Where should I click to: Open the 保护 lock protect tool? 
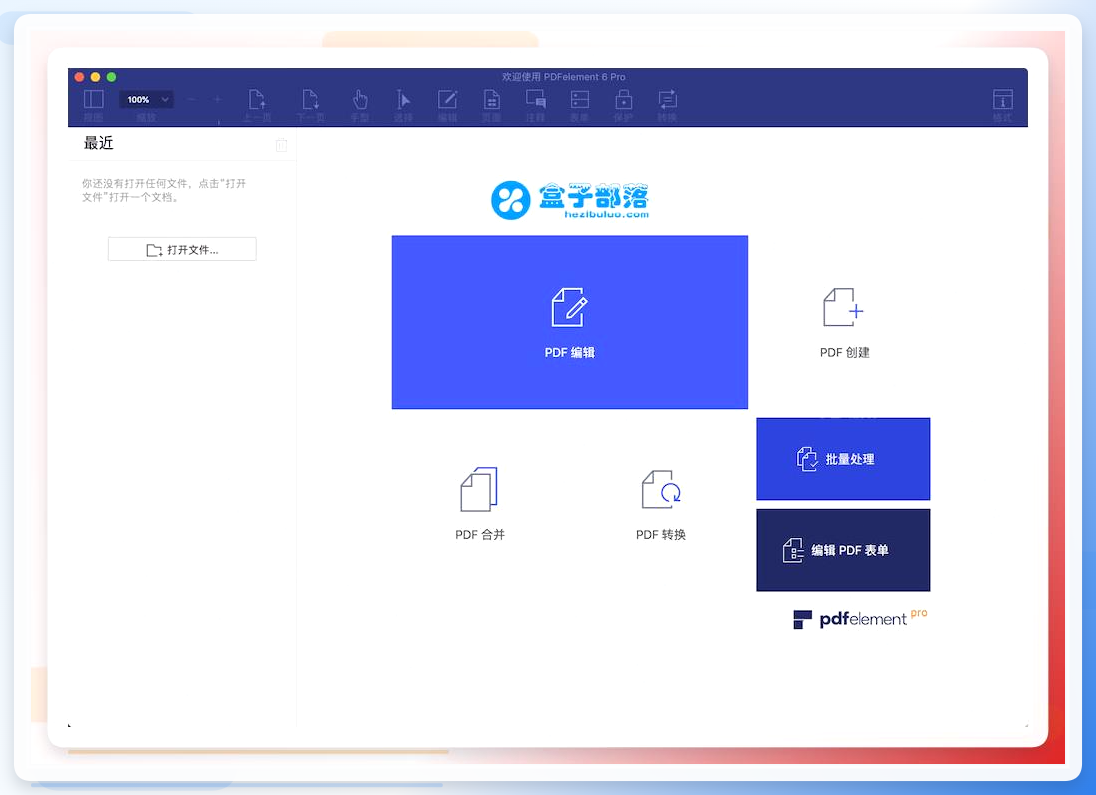(623, 99)
